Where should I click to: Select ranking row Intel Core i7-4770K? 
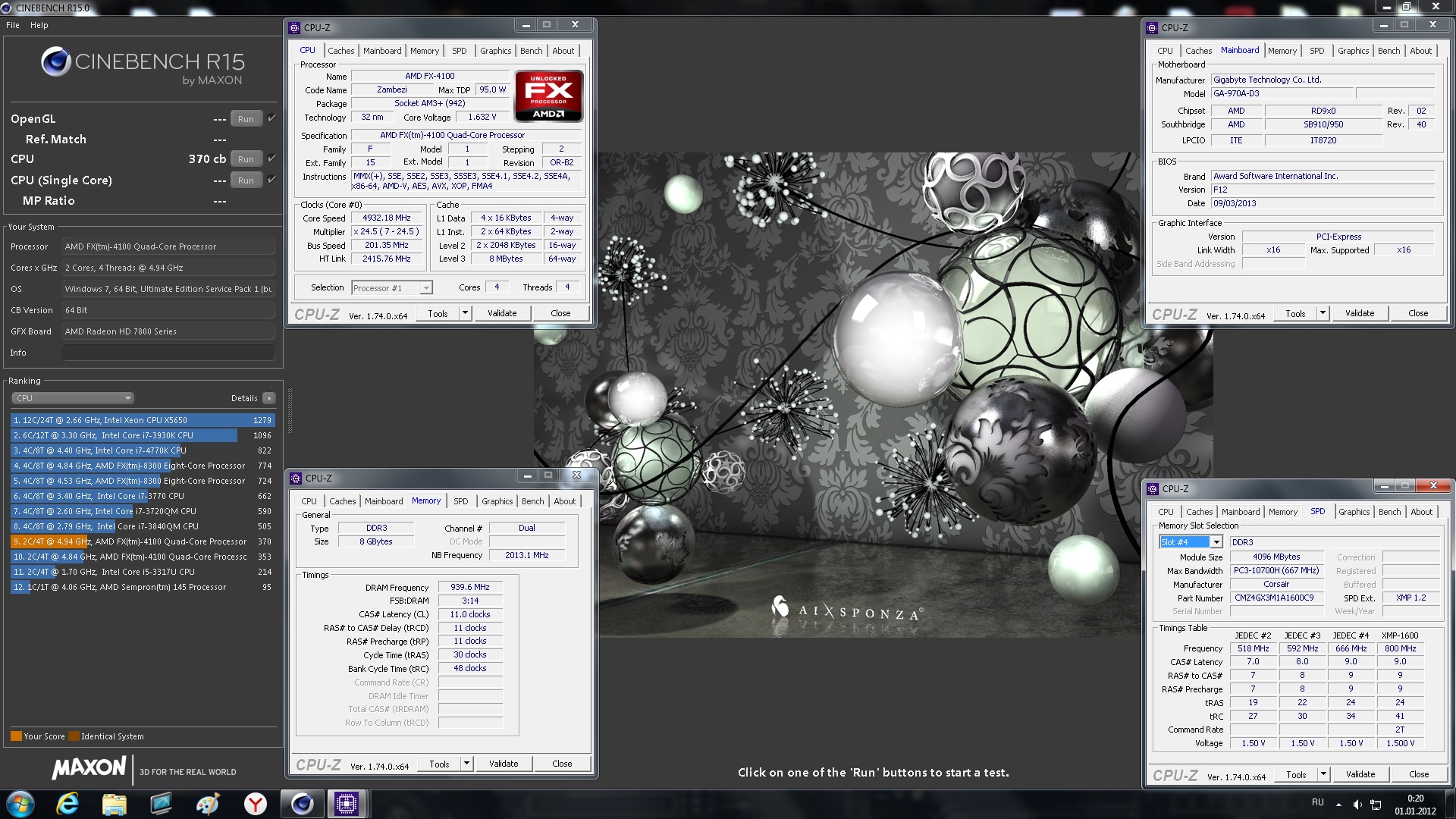coord(143,450)
